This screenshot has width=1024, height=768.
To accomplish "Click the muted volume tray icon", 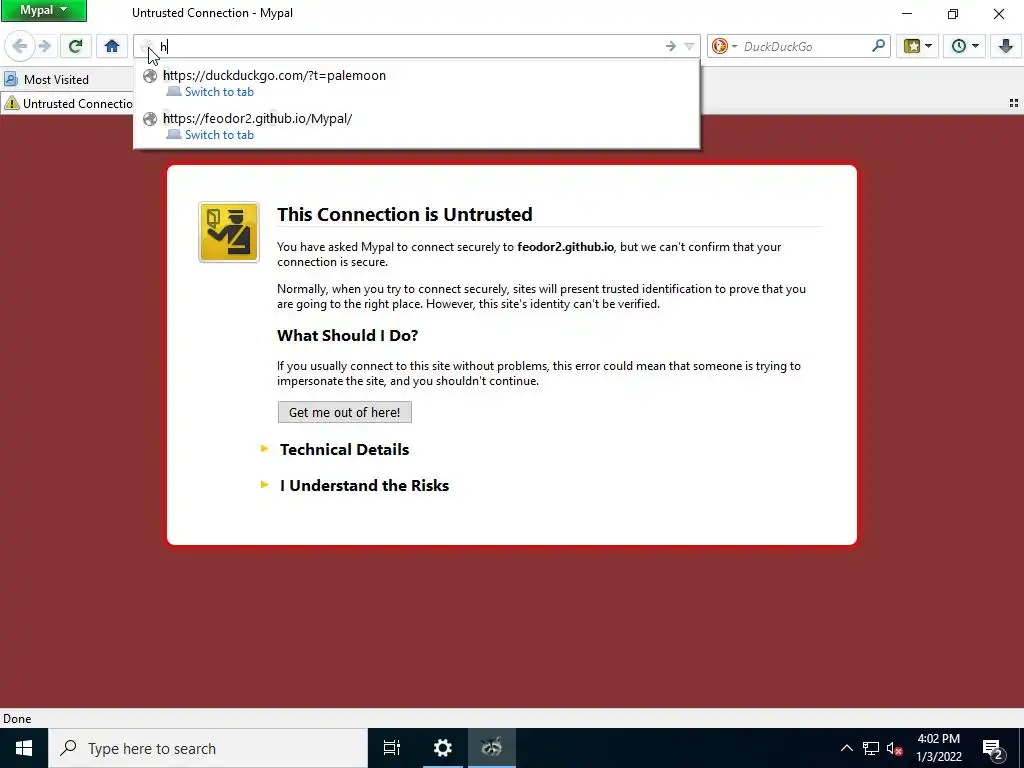I will [895, 748].
